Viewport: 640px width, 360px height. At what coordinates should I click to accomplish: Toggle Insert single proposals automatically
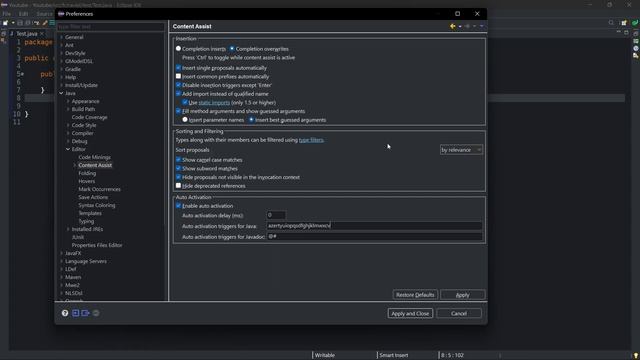[178, 68]
